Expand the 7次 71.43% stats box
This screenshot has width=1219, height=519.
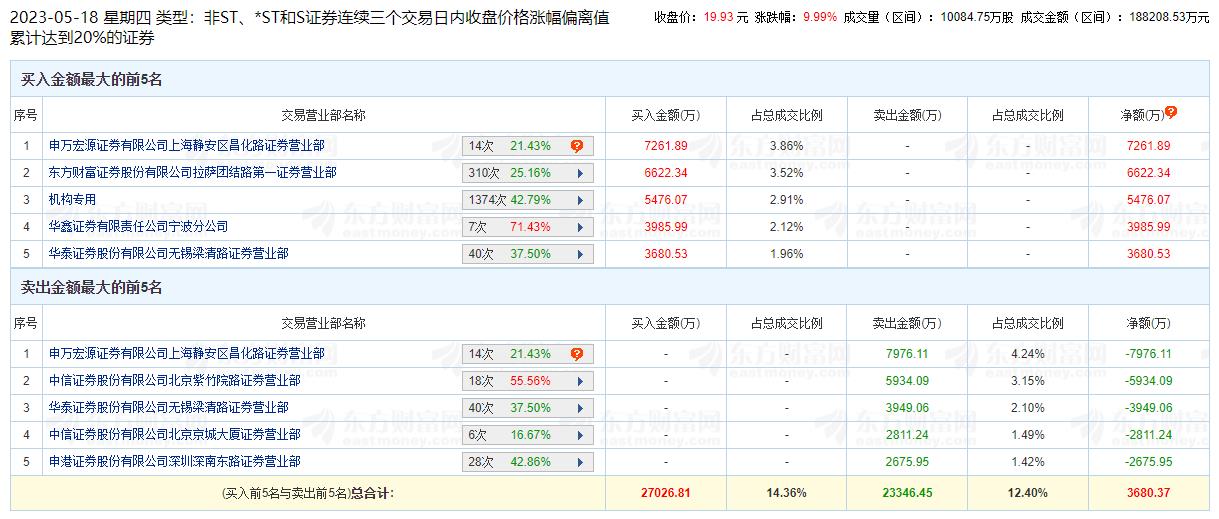[x=527, y=227]
